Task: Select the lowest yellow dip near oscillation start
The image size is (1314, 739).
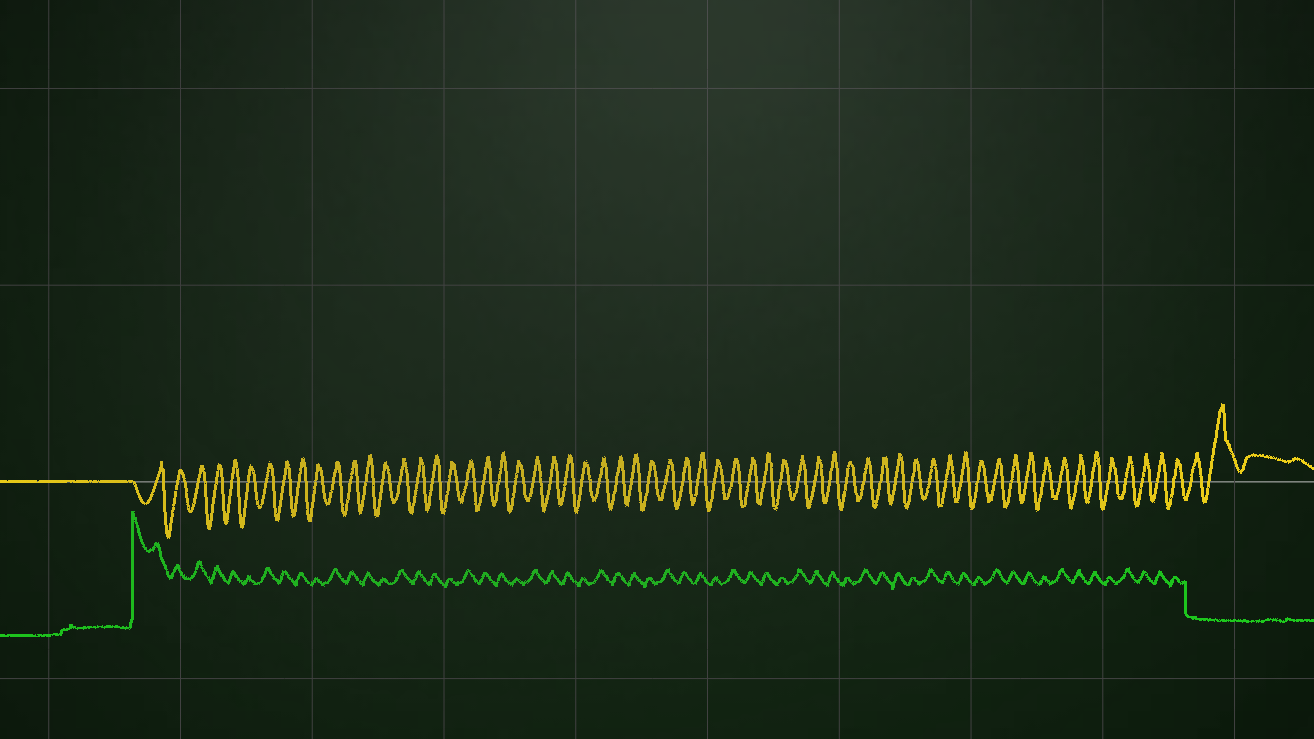Action: (168, 535)
